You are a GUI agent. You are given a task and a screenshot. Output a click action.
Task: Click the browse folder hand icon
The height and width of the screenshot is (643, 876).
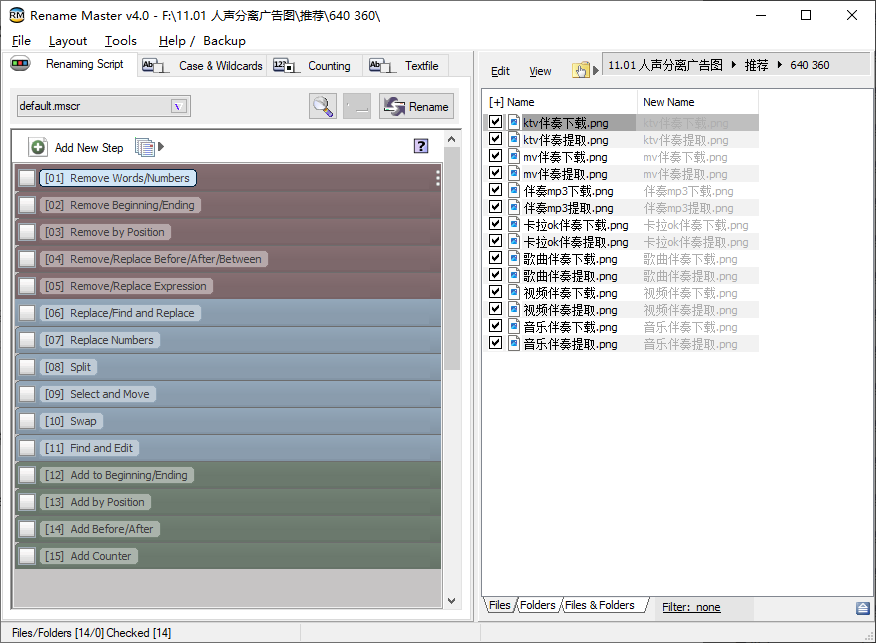(580, 70)
